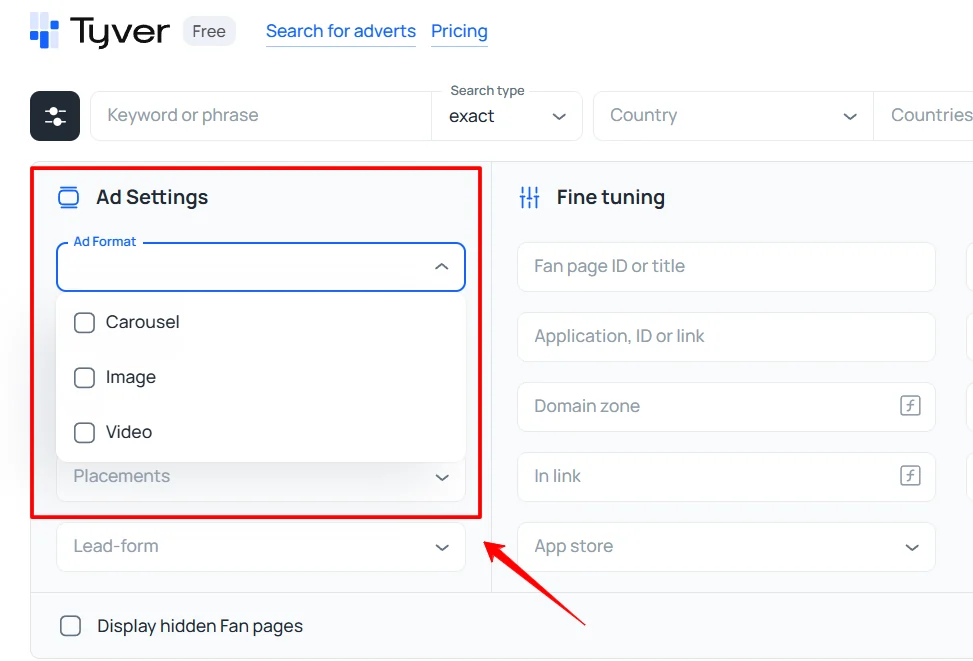The height and width of the screenshot is (661, 973).
Task: Enable the Video ad format option
Action: click(84, 432)
